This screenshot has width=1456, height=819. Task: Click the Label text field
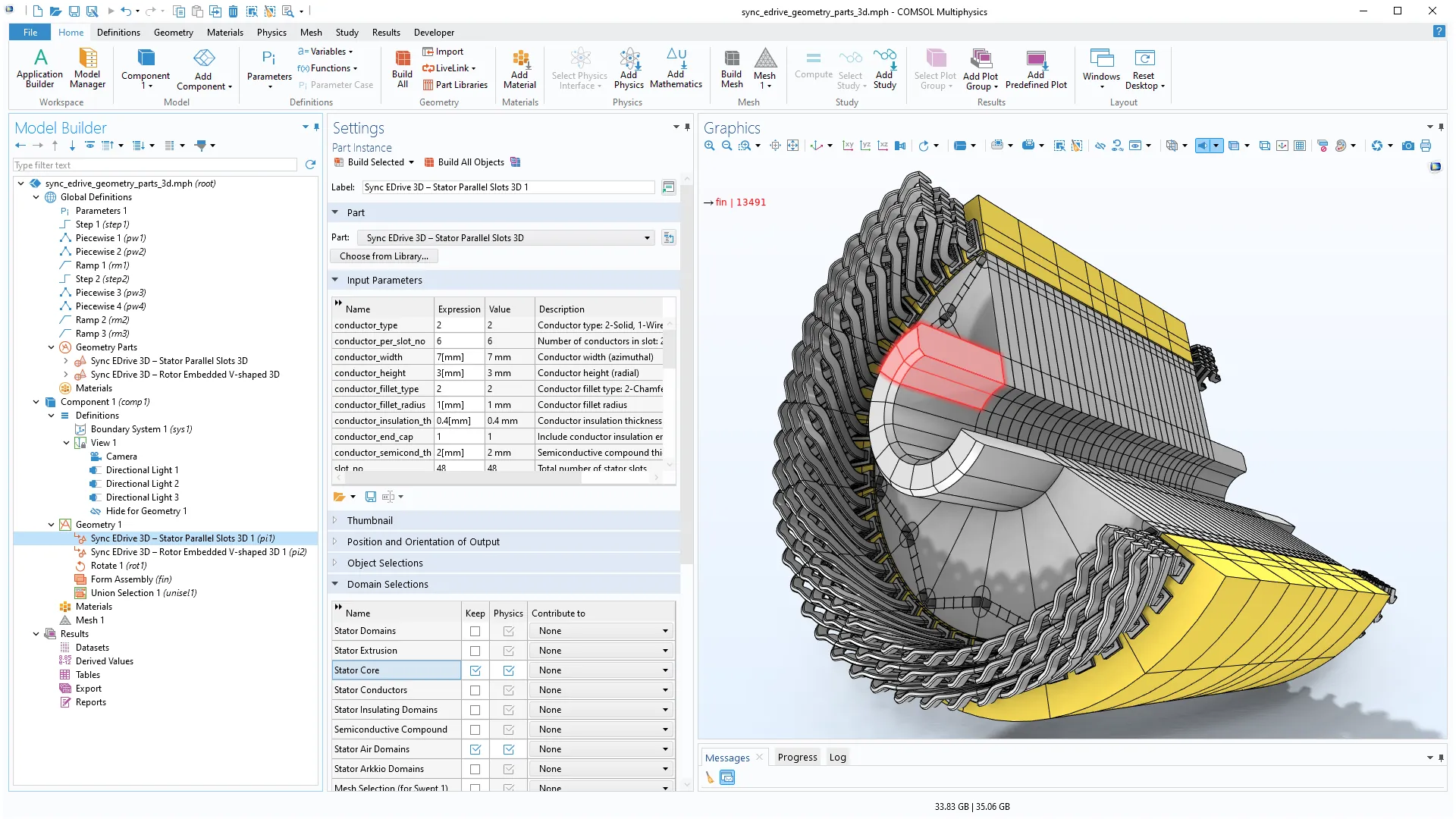point(507,187)
